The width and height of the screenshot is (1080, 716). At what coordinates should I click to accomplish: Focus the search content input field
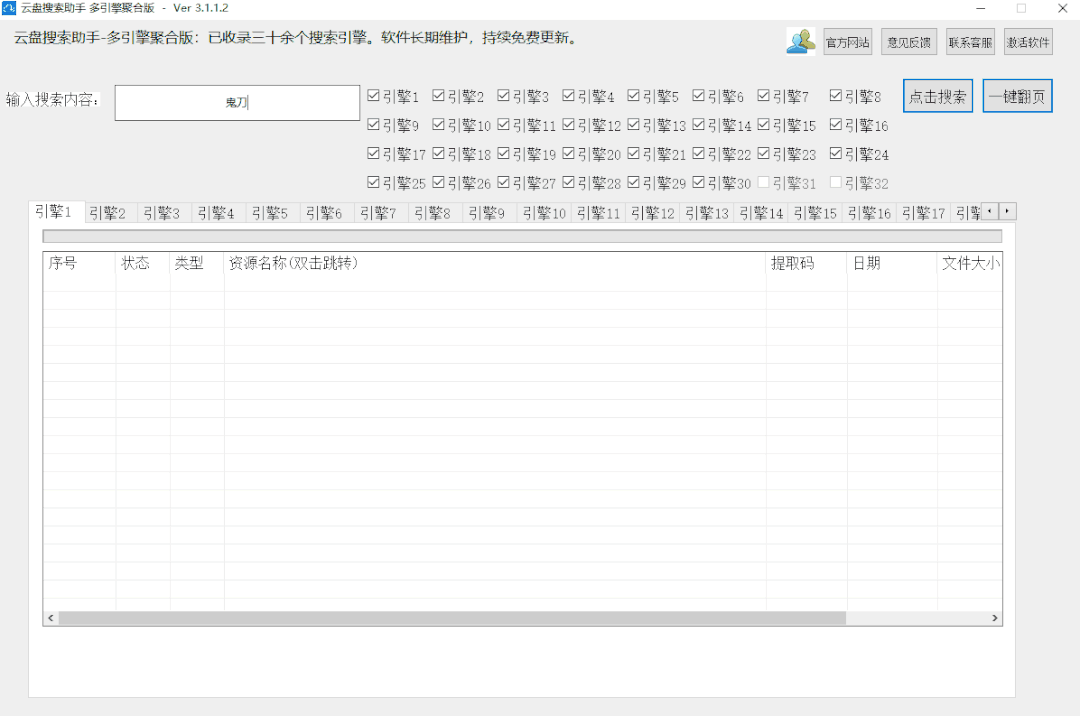pos(237,103)
